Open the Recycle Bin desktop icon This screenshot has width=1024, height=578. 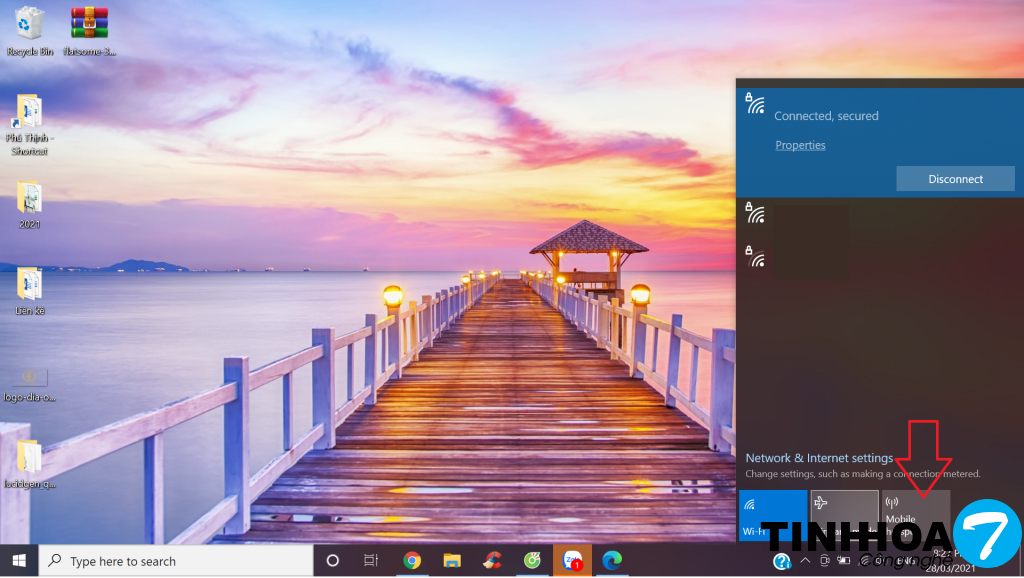pos(30,30)
